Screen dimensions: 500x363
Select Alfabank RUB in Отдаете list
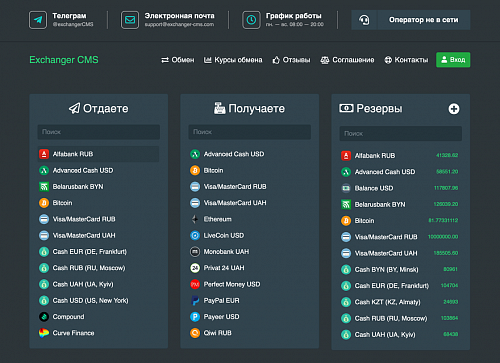[98, 154]
